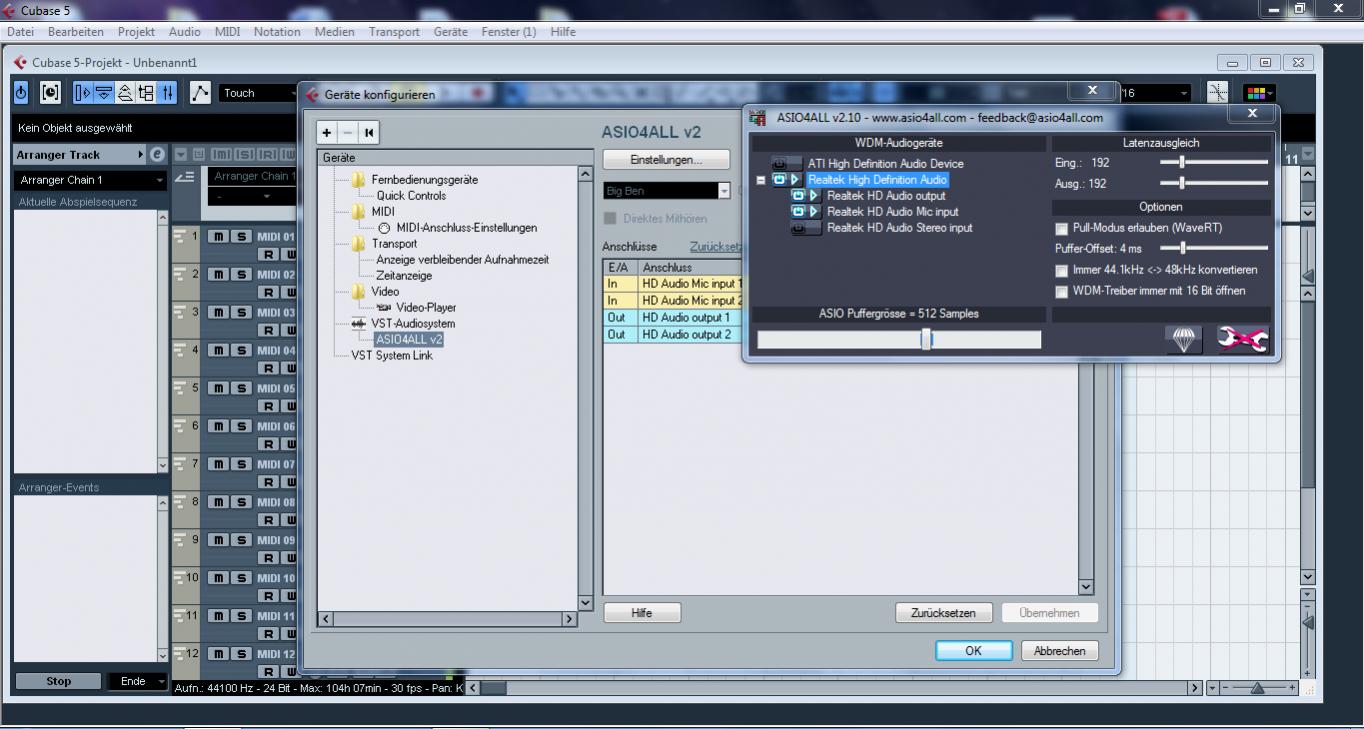The width and height of the screenshot is (1364, 729).
Task: Solo MIDI 02 track with the S button
Action: [239, 274]
